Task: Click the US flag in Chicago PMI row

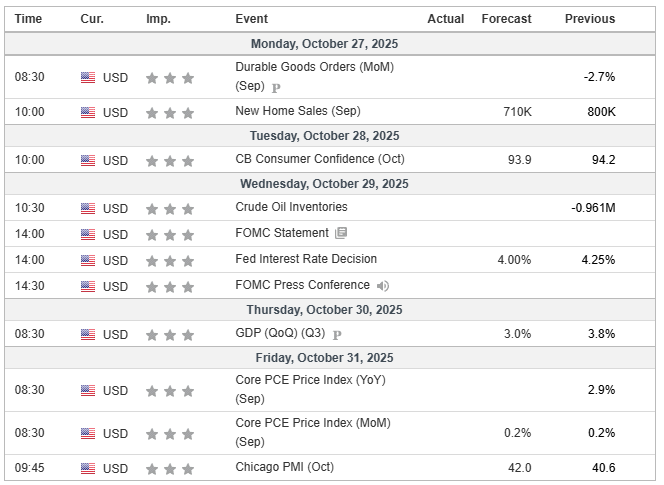Action: (88, 468)
